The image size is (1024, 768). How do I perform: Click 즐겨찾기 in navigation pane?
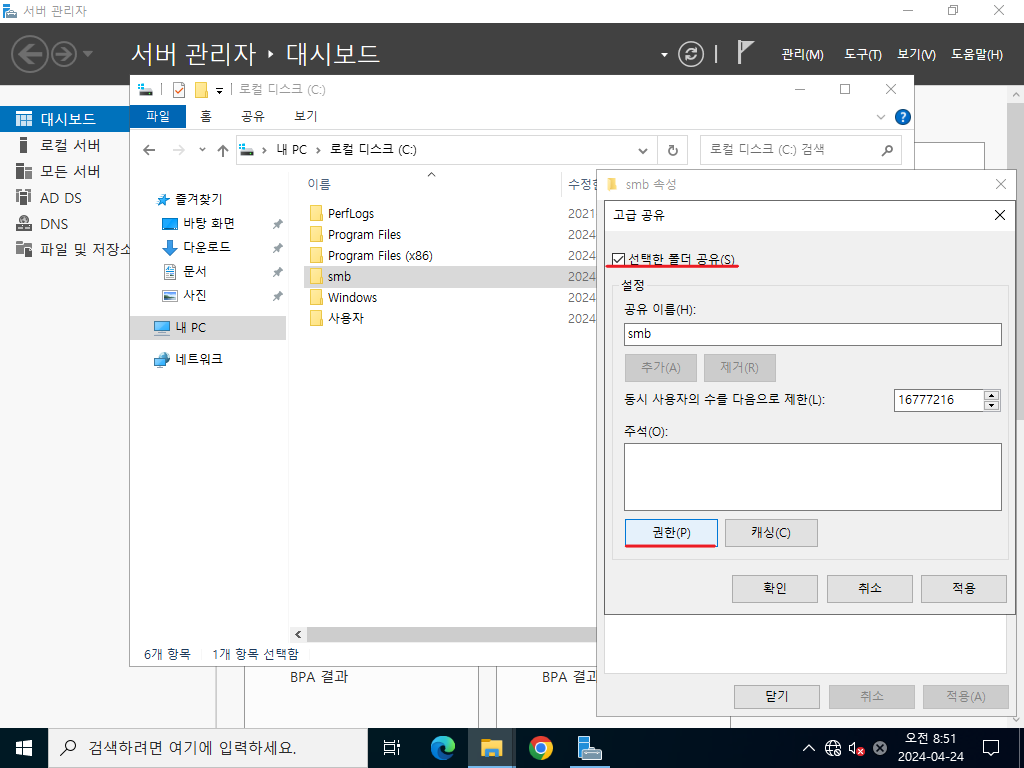[199, 199]
